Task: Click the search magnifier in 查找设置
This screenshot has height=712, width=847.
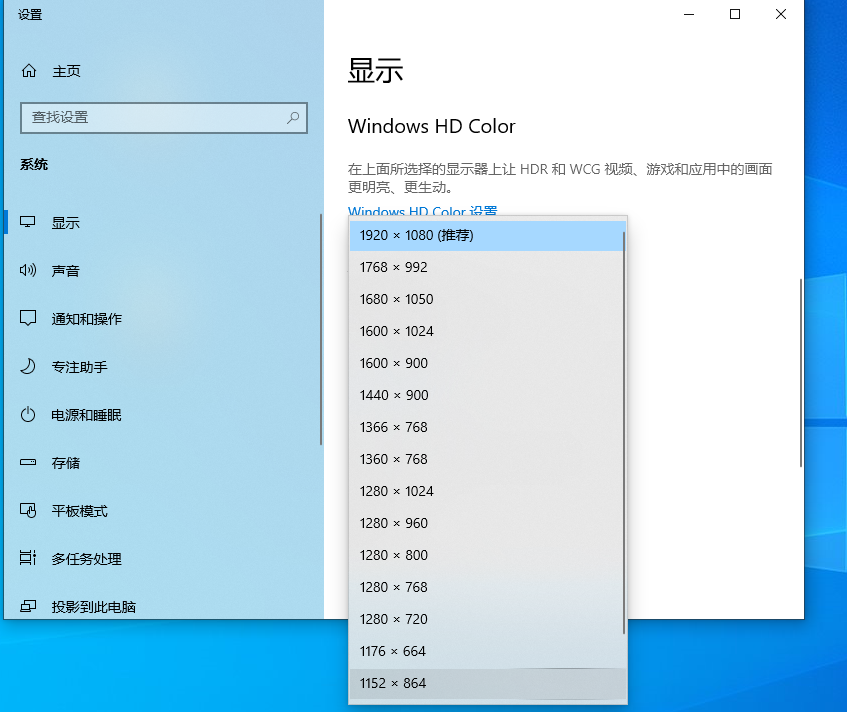Action: pos(293,118)
